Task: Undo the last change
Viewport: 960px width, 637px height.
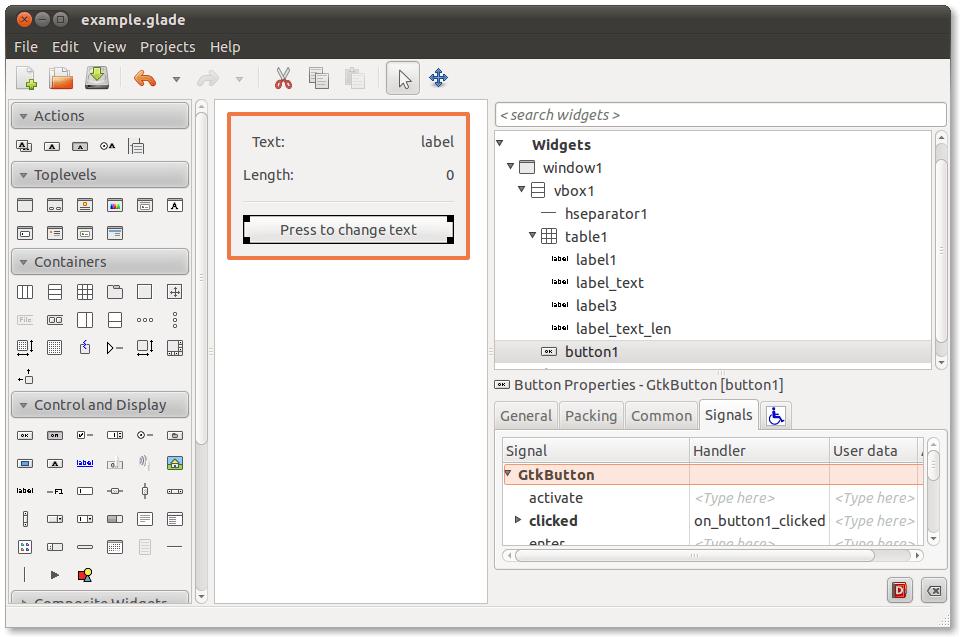Action: point(143,78)
